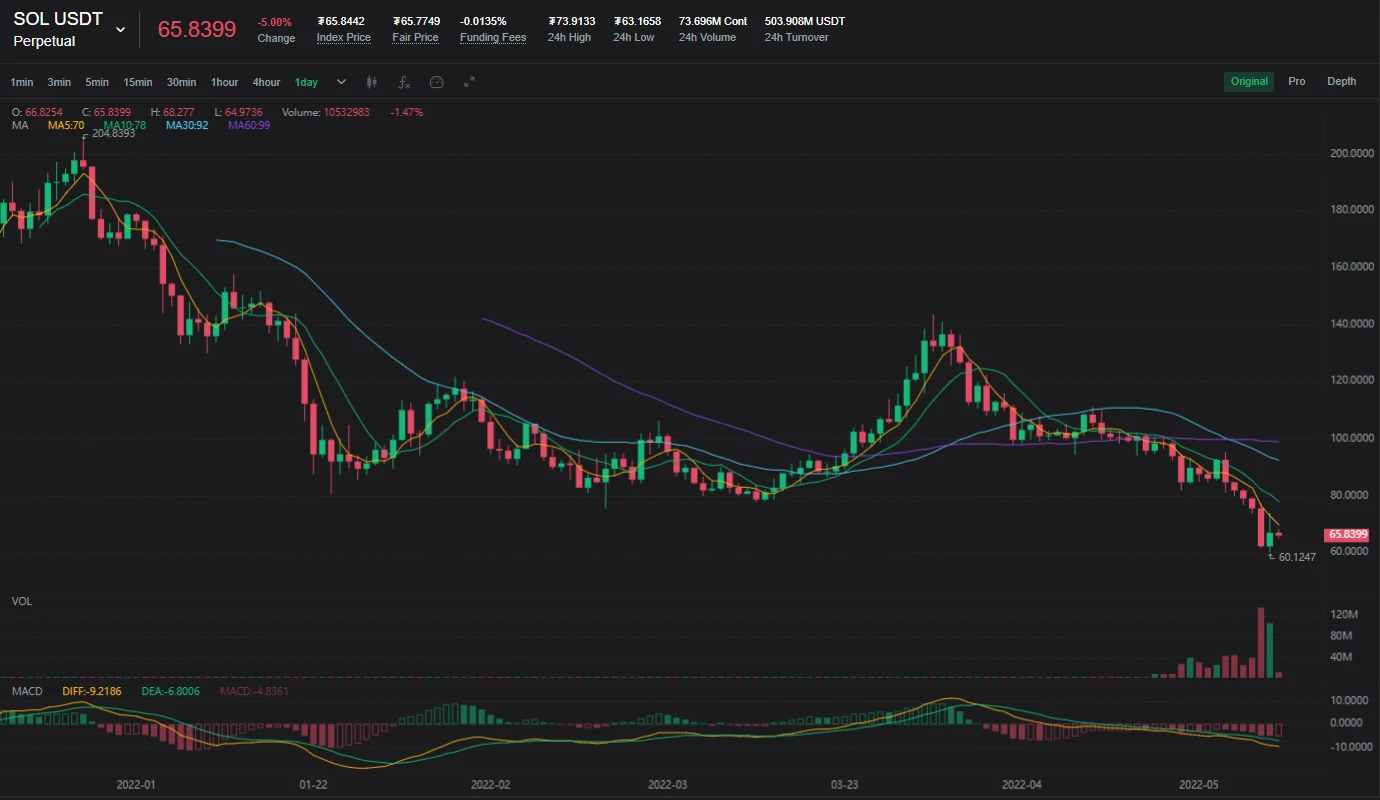Open the more timeframes dropdown arrow
The image size is (1380, 800).
341,82
